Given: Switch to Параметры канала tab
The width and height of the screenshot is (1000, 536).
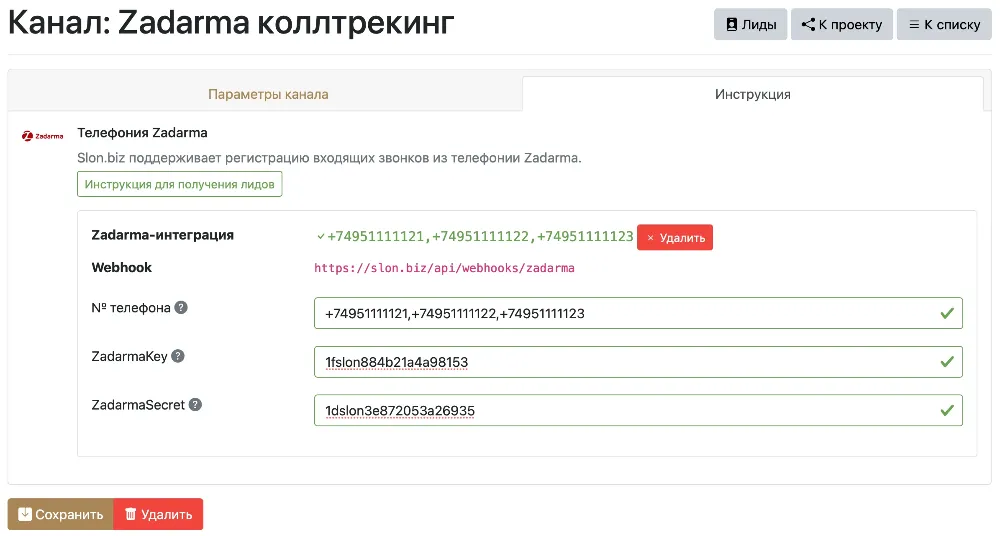Looking at the screenshot, I should (268, 94).
